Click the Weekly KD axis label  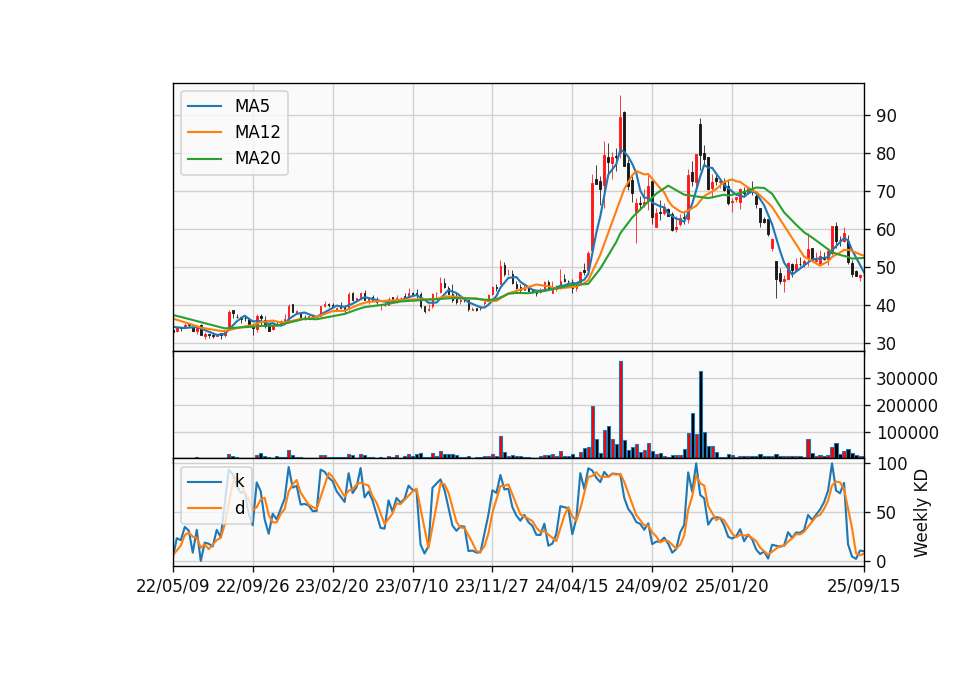[921, 513]
